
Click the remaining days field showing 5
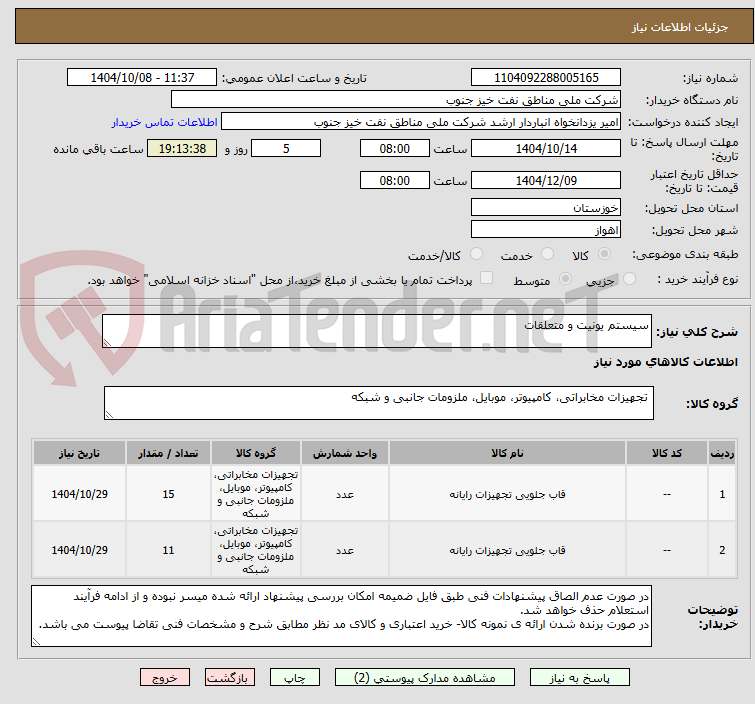[286, 149]
